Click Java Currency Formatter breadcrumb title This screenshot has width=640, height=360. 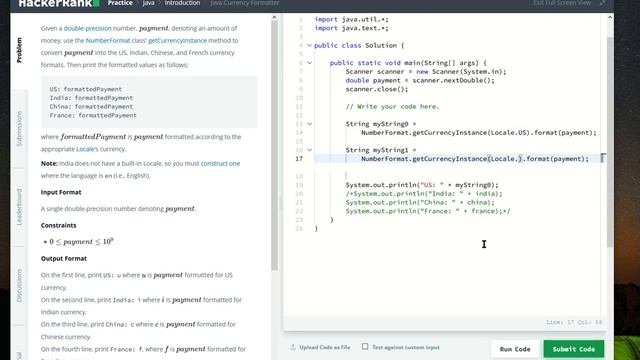245,3
